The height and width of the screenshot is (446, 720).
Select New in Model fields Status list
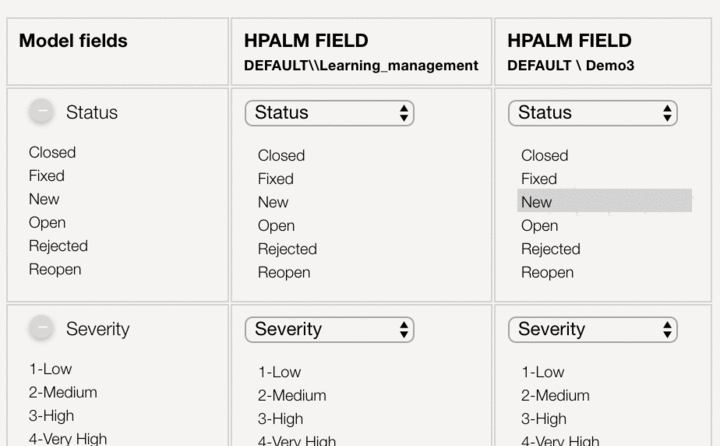click(44, 199)
